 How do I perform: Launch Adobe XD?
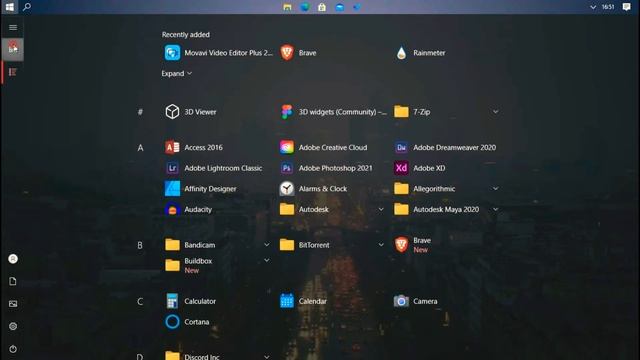[420, 168]
